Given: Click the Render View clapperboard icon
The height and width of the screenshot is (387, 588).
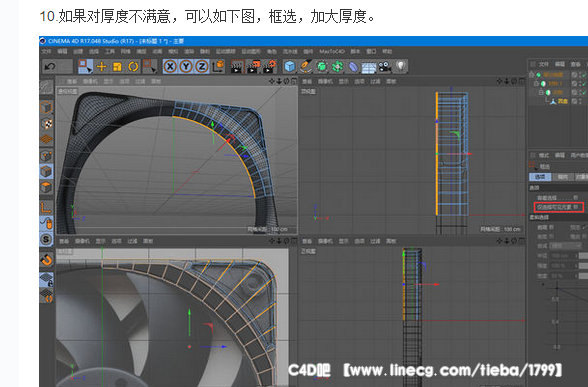Looking at the screenshot, I should 237,67.
